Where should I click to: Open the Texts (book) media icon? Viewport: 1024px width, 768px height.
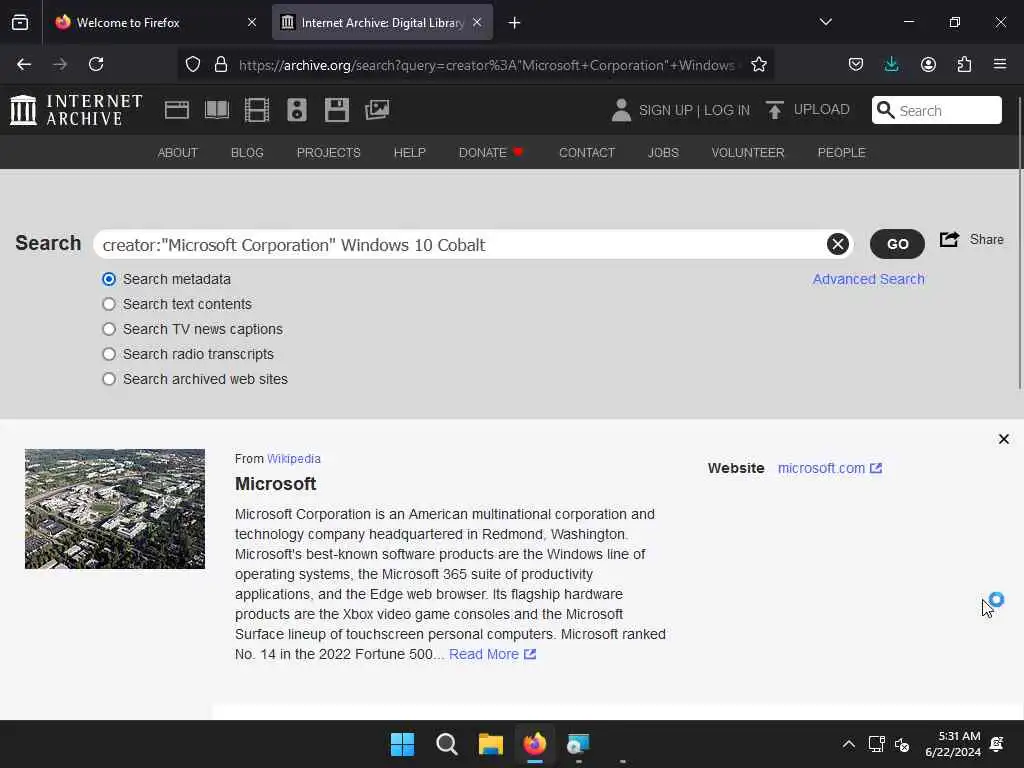[217, 110]
